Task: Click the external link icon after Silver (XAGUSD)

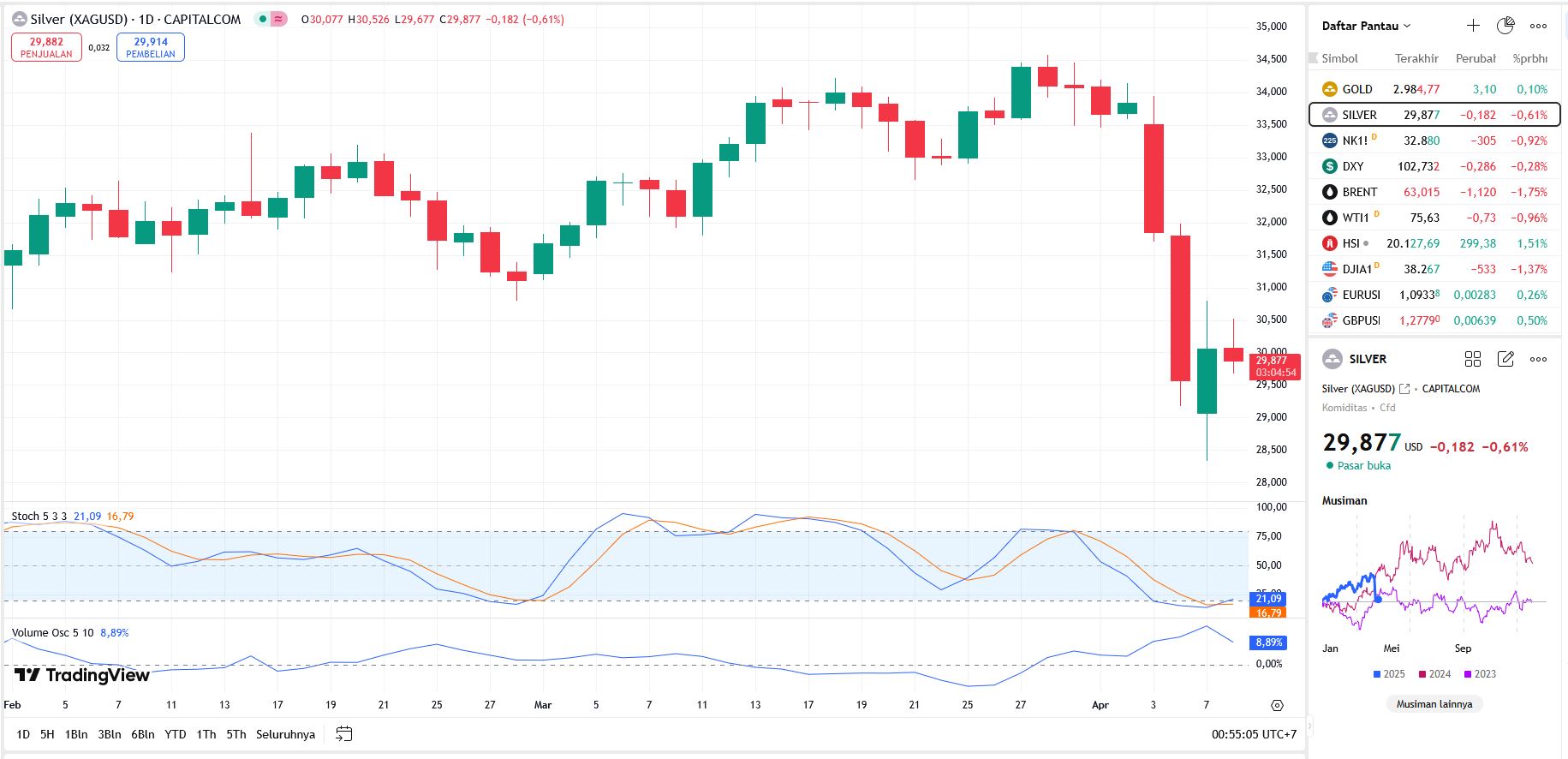Action: pos(1404,389)
